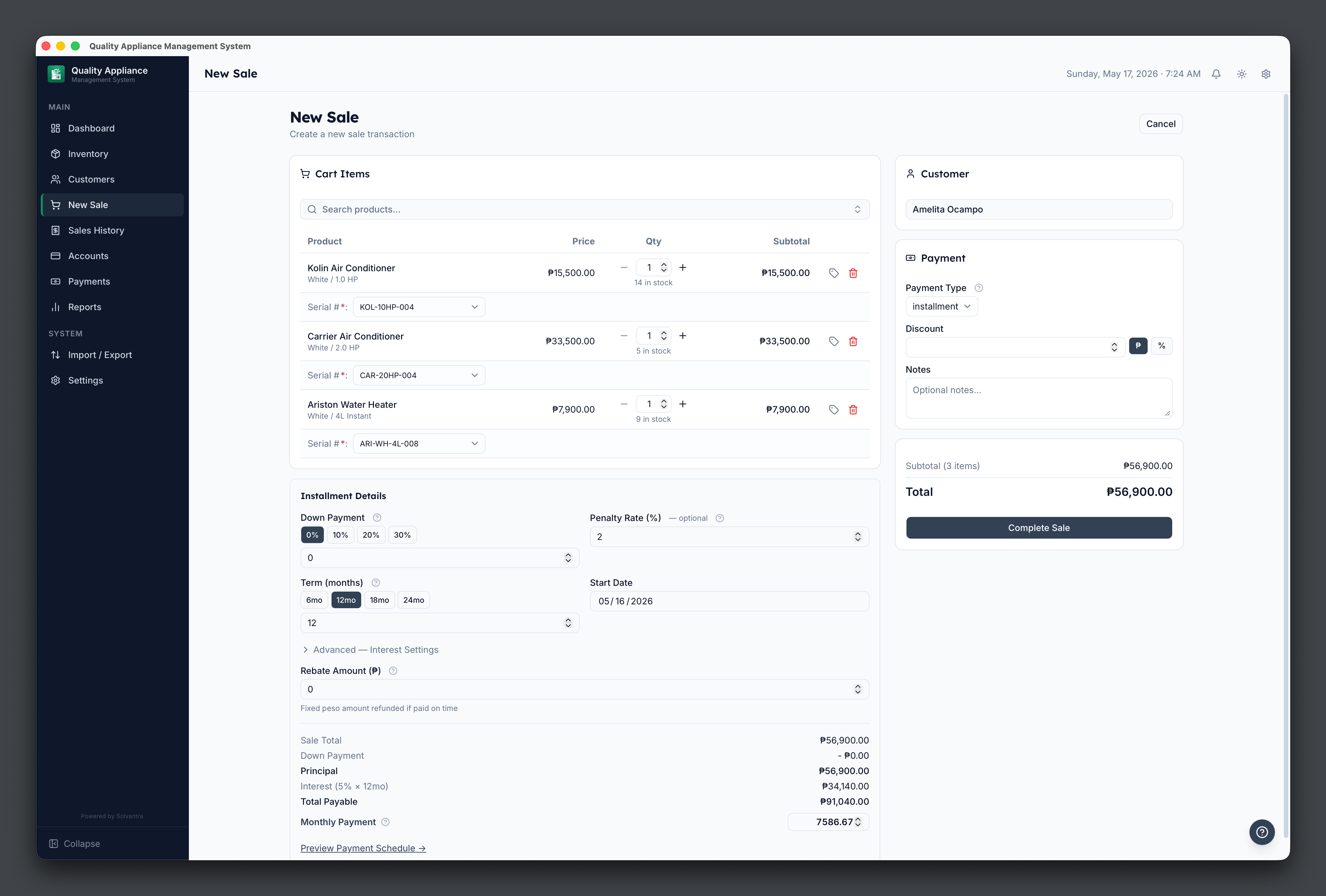1326x896 pixels.
Task: Select 20% down payment preset
Action: [371, 535]
